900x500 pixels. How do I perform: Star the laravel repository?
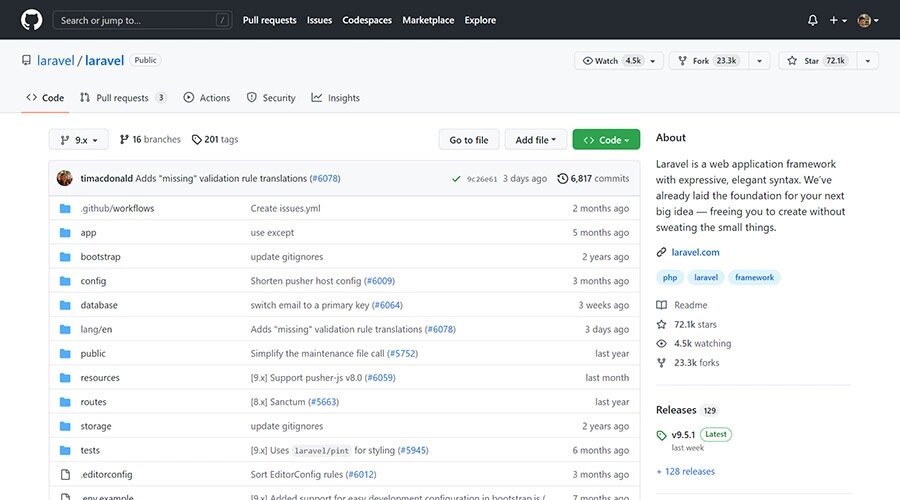coord(818,61)
